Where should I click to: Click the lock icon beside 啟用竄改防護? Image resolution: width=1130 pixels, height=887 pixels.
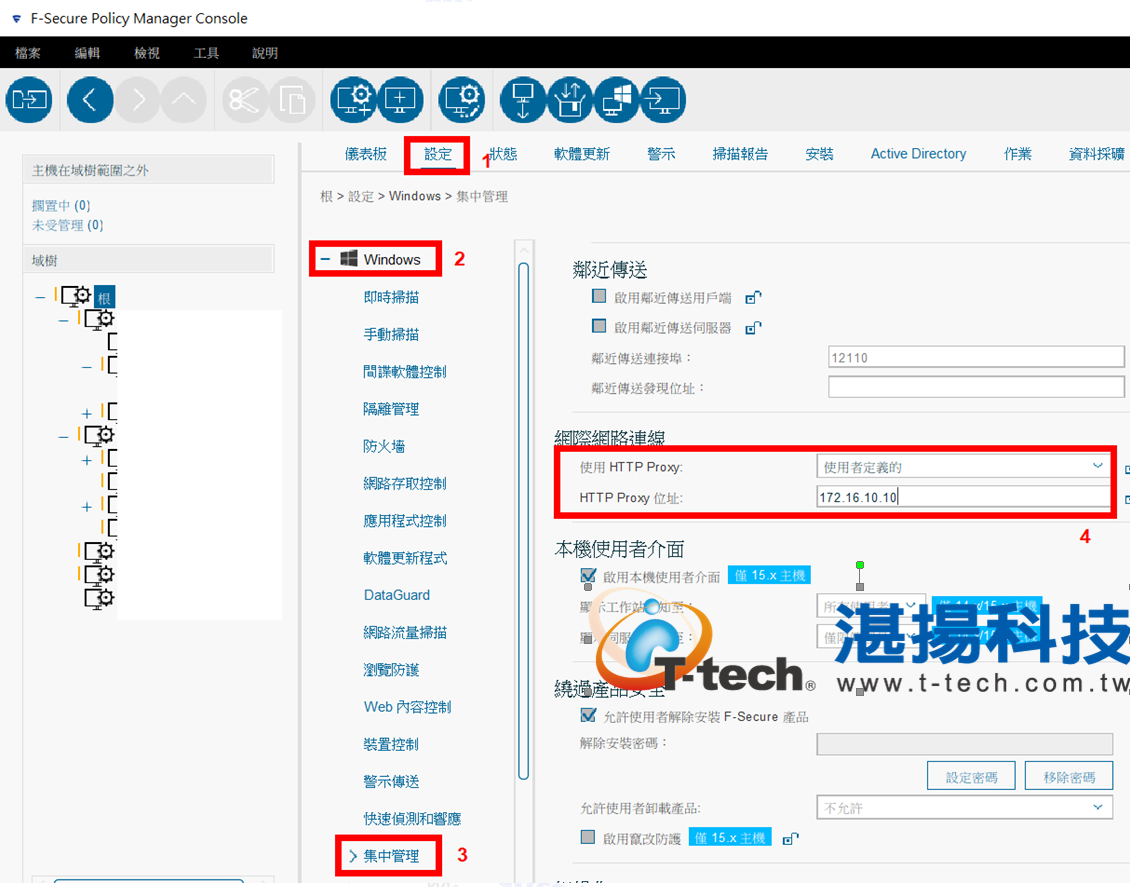point(791,838)
